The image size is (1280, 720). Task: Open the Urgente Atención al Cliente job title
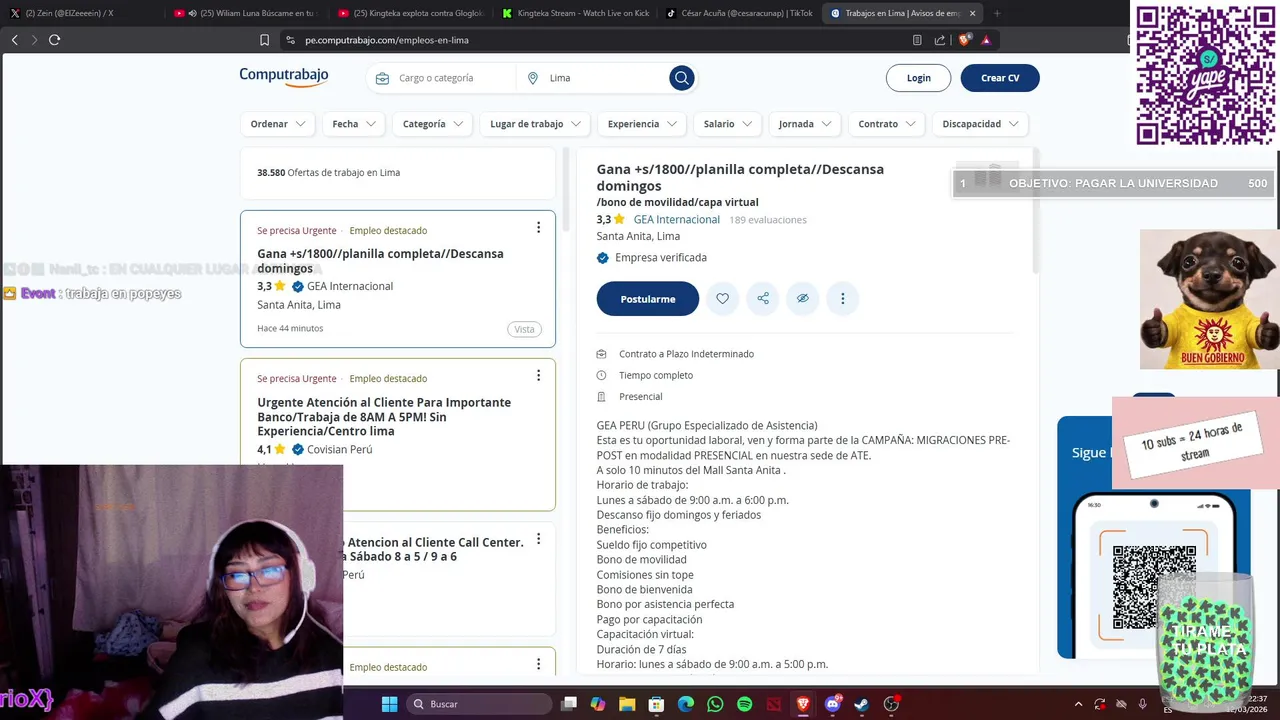[x=384, y=417]
